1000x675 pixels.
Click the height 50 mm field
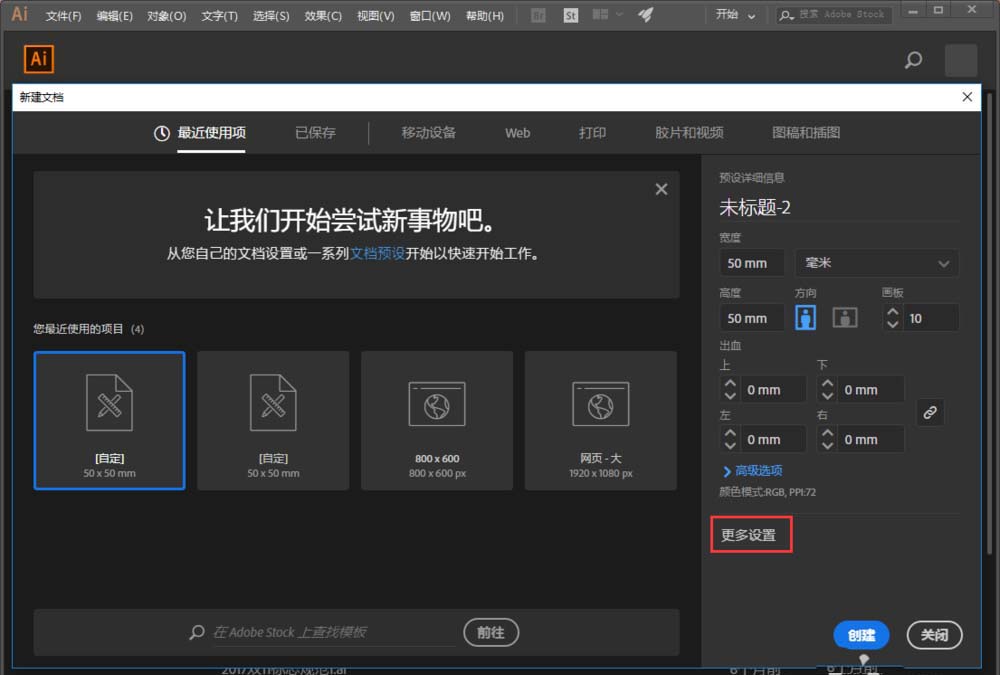(751, 318)
